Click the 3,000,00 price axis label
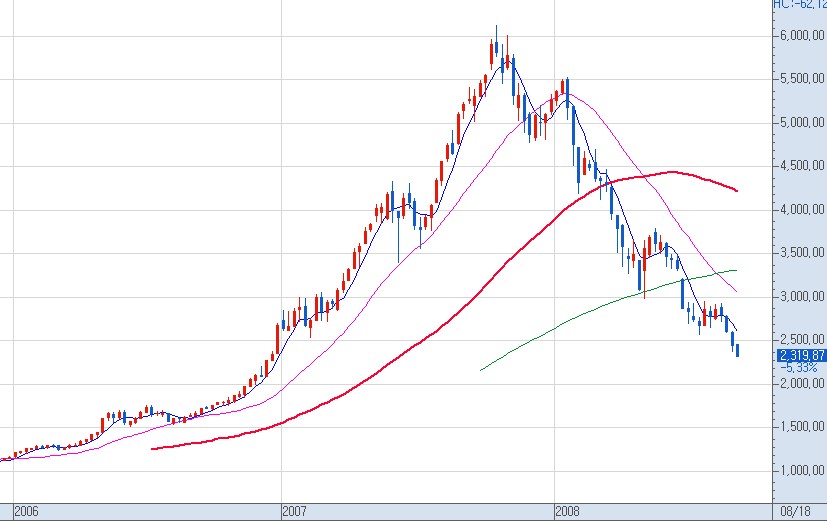 click(x=800, y=297)
